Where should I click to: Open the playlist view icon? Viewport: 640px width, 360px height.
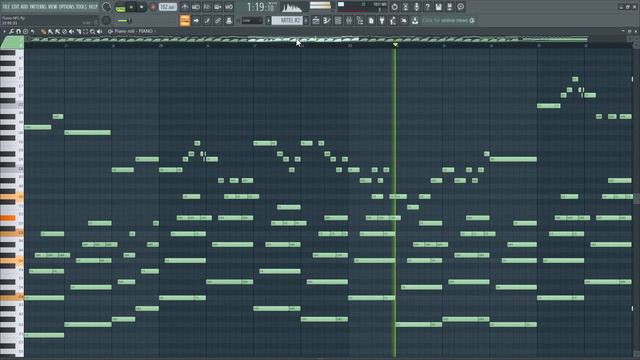(316, 20)
